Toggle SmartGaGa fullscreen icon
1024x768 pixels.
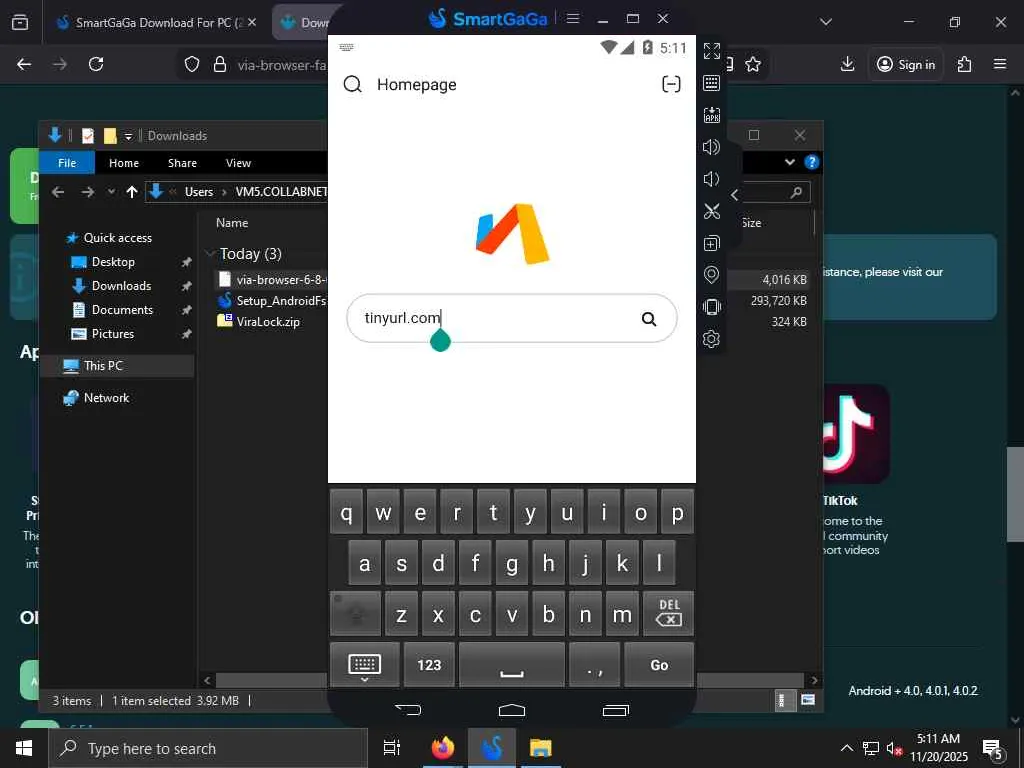[711, 51]
